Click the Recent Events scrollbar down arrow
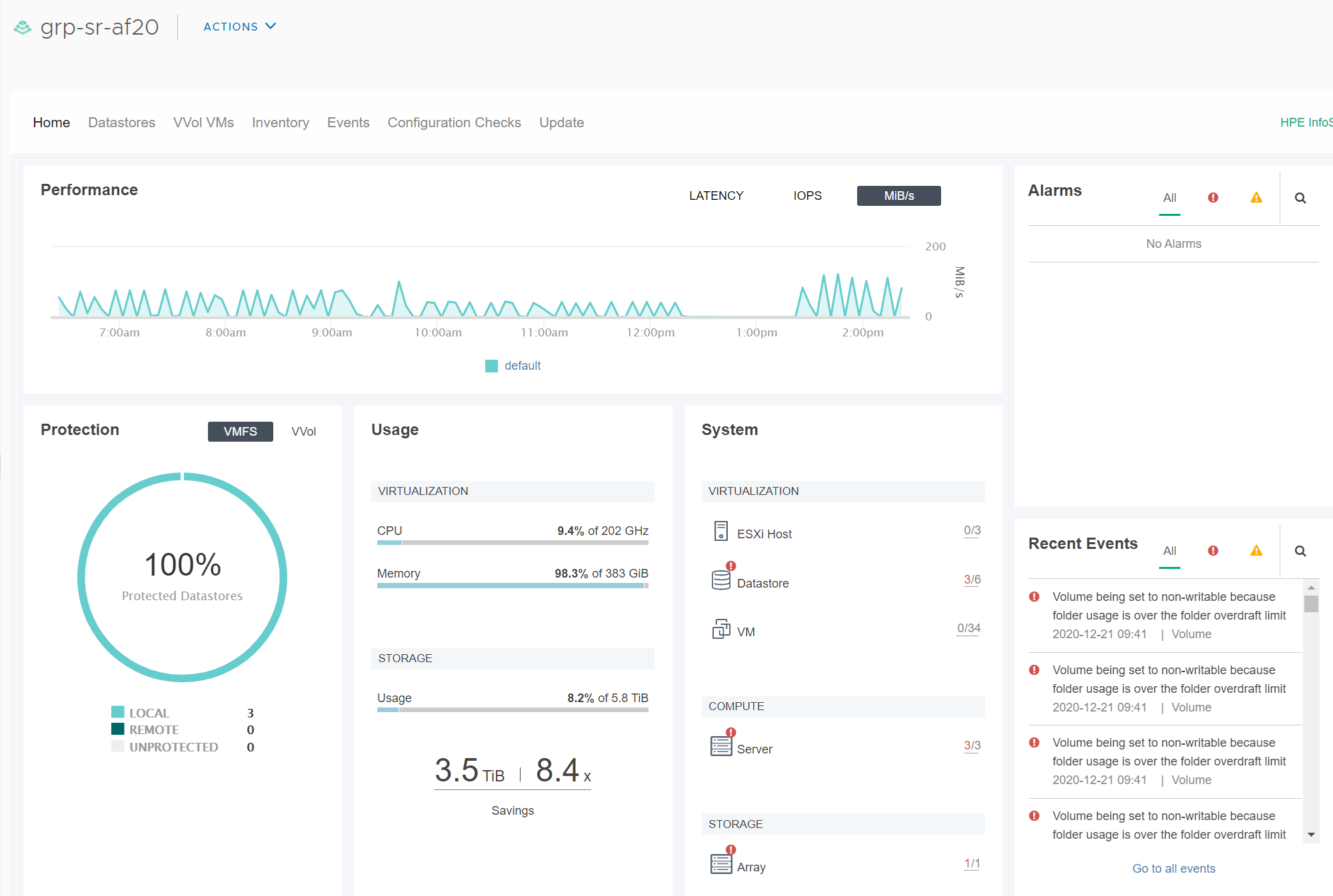Screen dimensions: 1333x896 [x=1311, y=835]
